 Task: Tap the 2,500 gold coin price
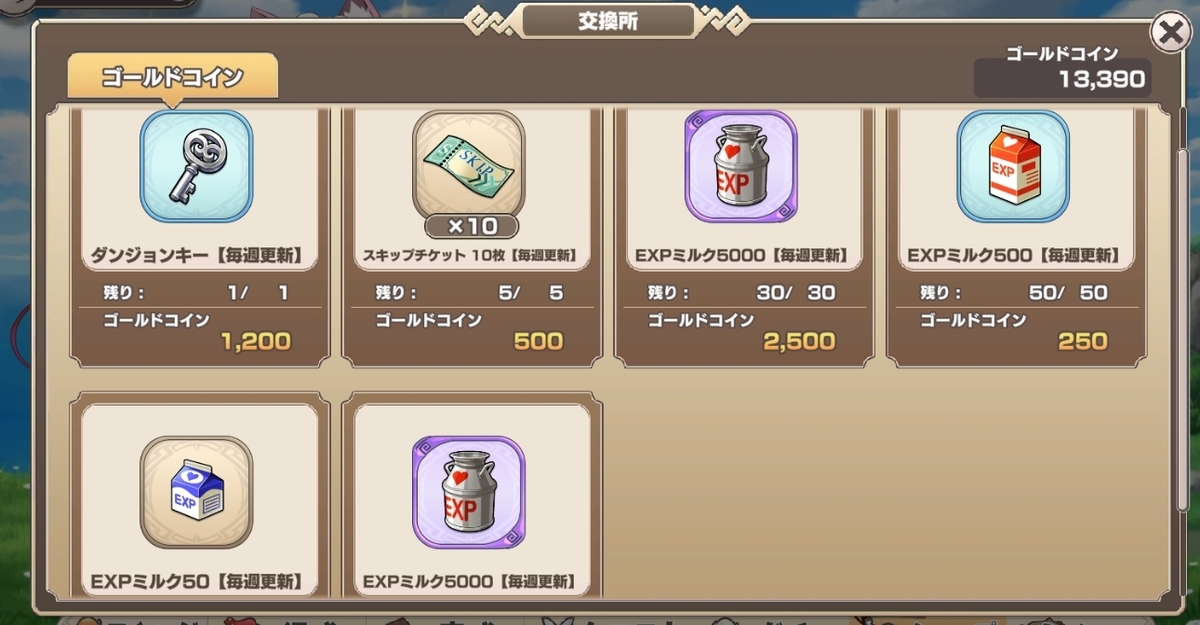[799, 341]
